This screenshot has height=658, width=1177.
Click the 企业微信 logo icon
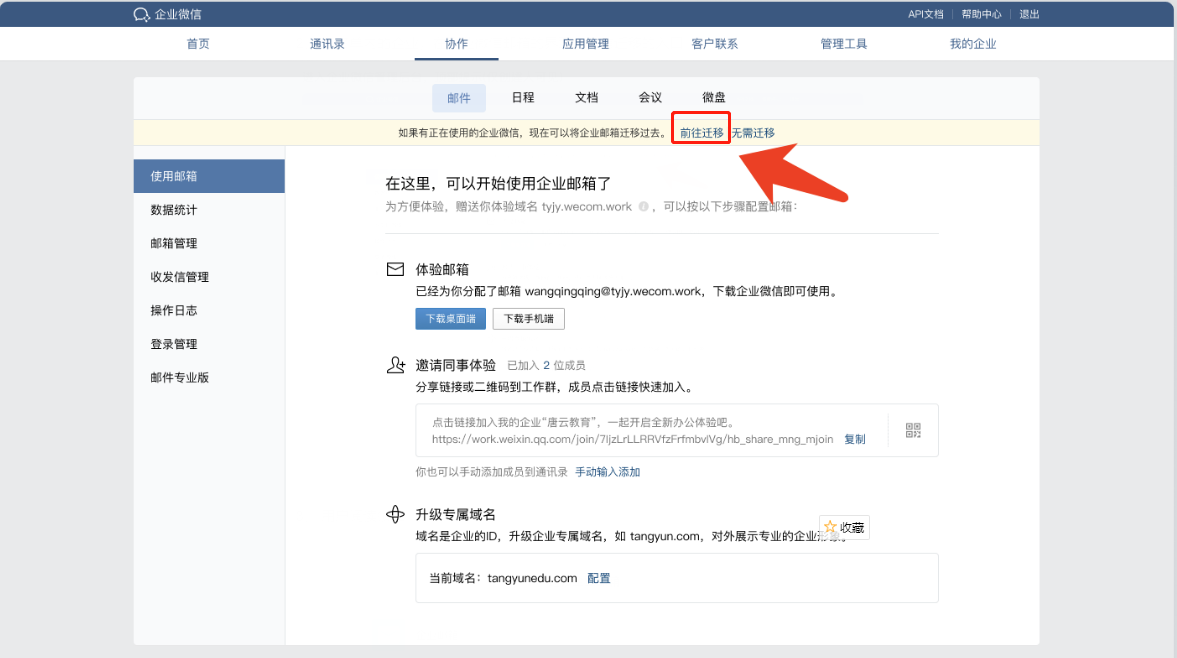click(x=141, y=15)
